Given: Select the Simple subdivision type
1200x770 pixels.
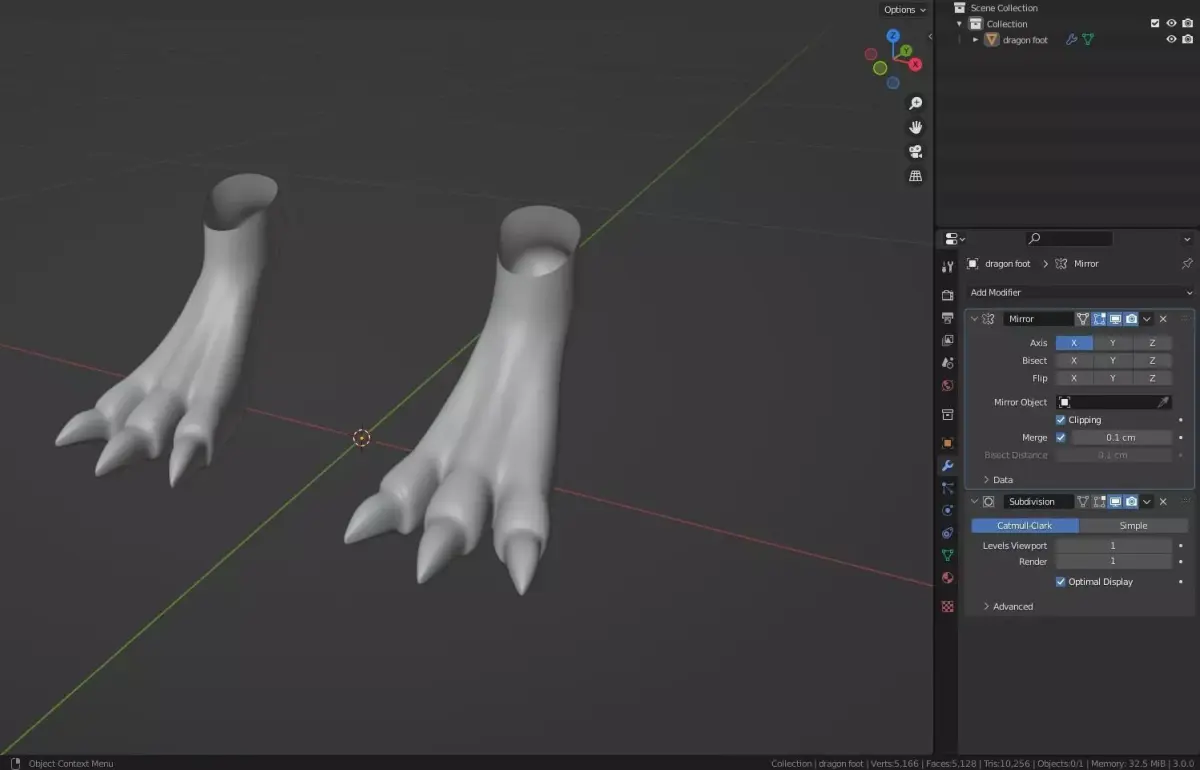Looking at the screenshot, I should coord(1133,526).
